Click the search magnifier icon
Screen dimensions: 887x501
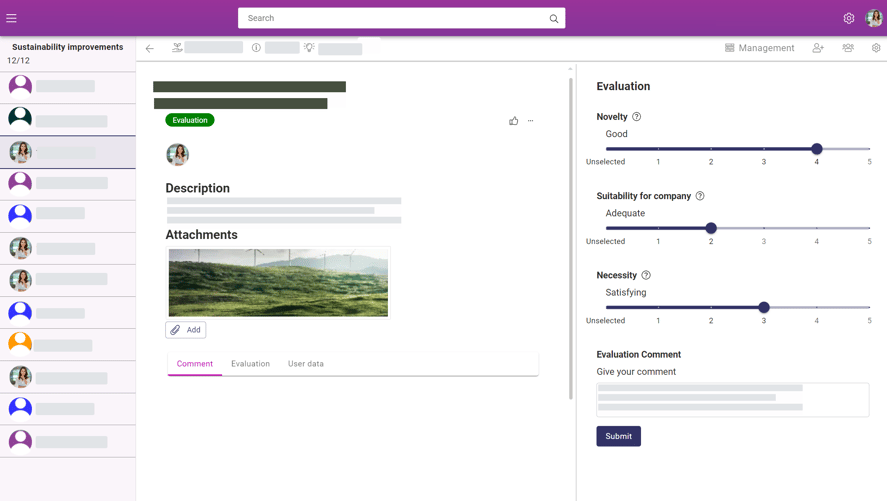[x=554, y=19]
